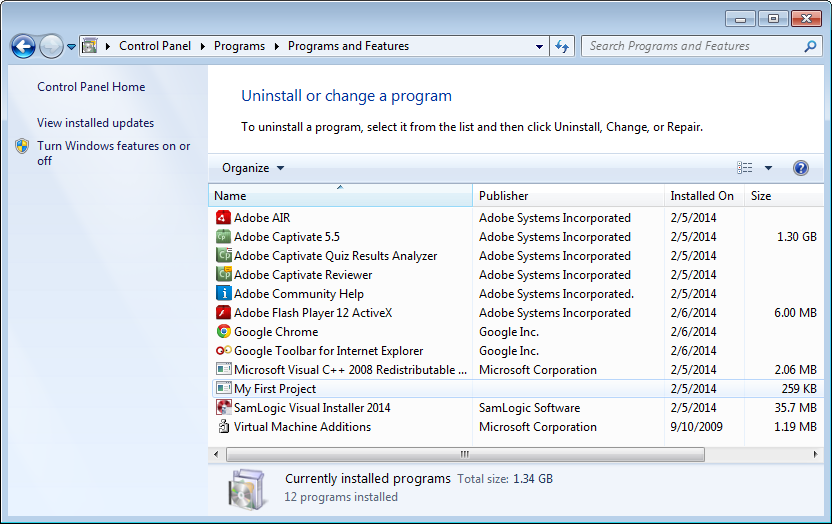
Task: Open the Control Panel Home link
Action: click(x=91, y=87)
